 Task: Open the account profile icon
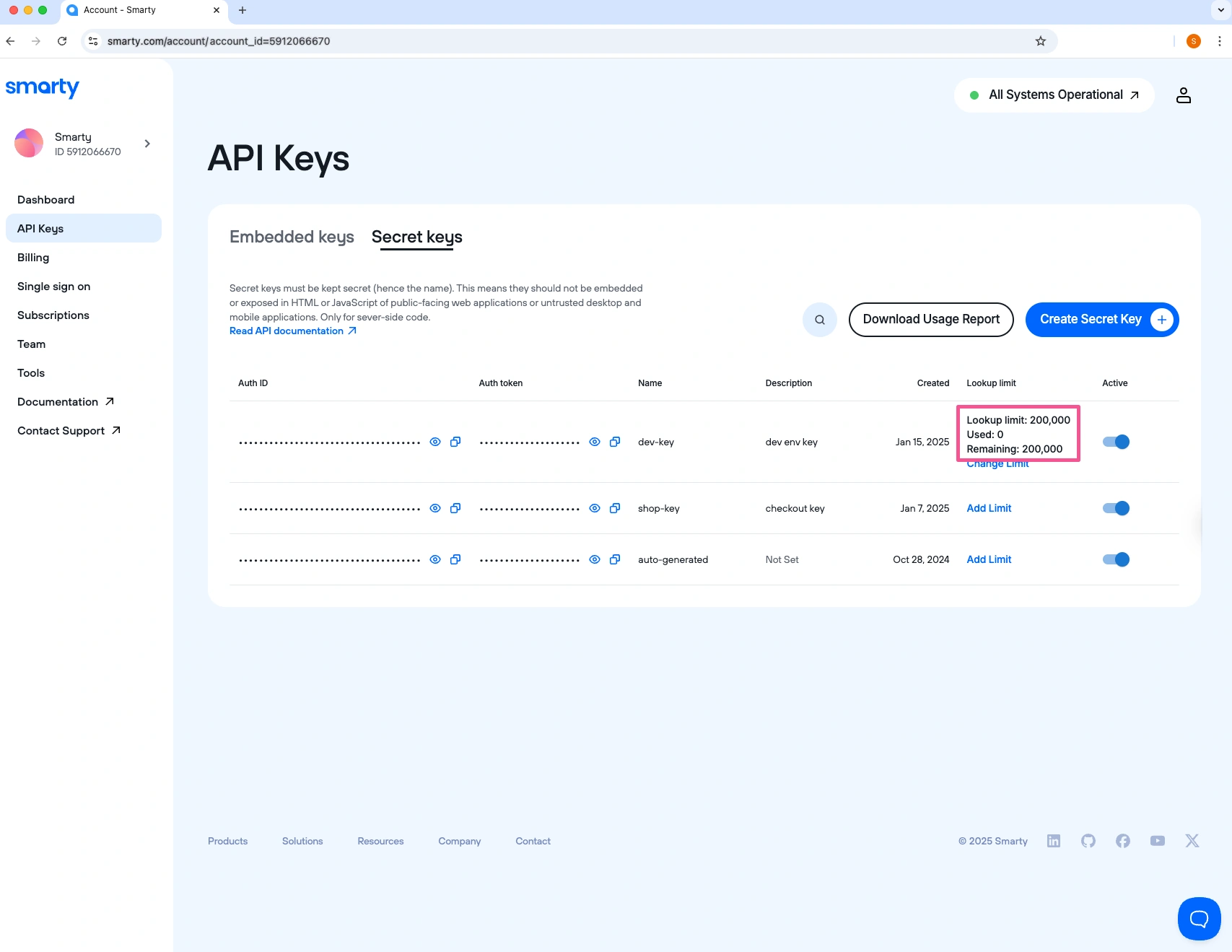click(1184, 95)
